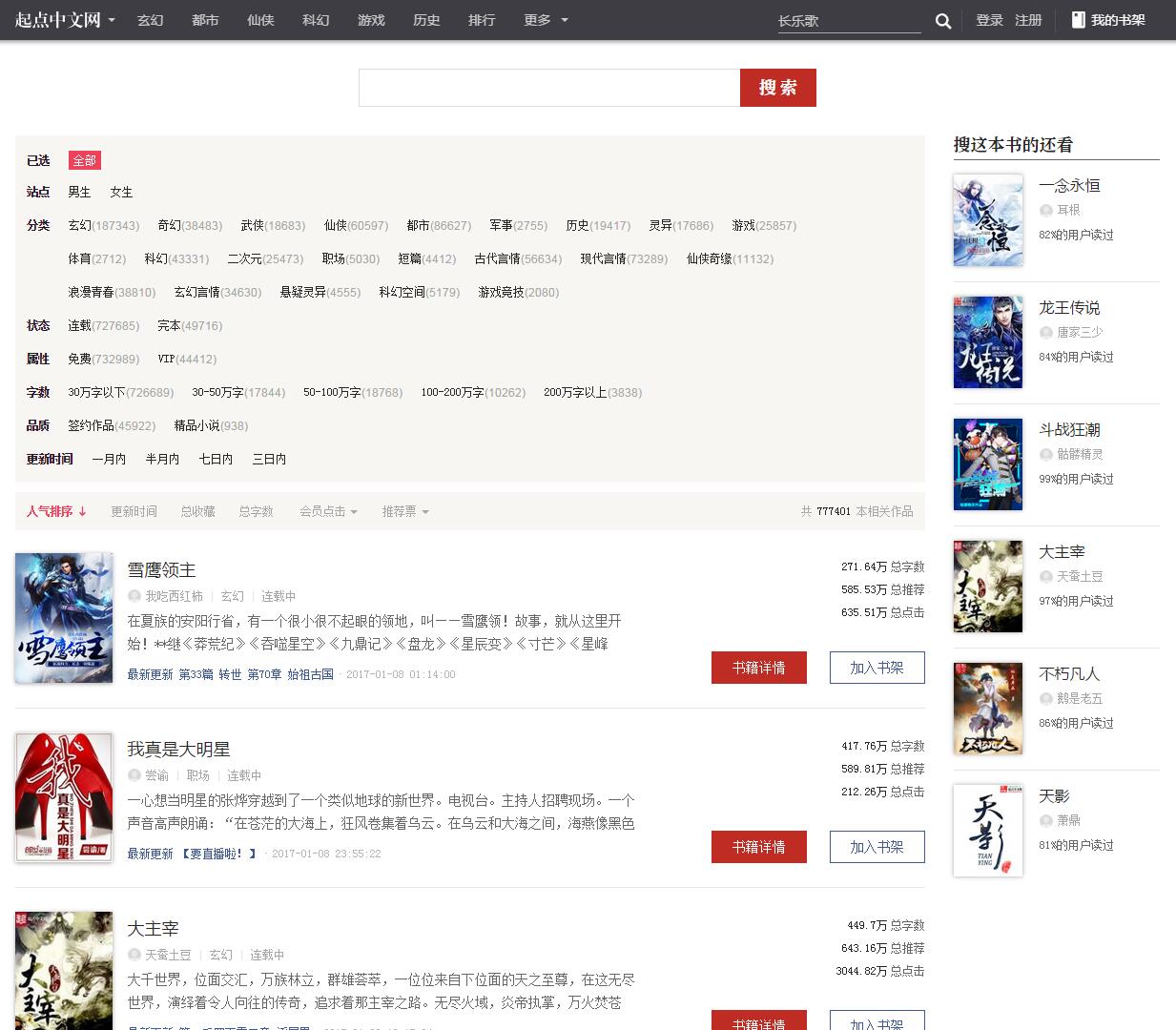Open 书籍详情 for 我真是大明星
Image resolution: width=1176 pixels, height=1030 pixels.
(759, 847)
